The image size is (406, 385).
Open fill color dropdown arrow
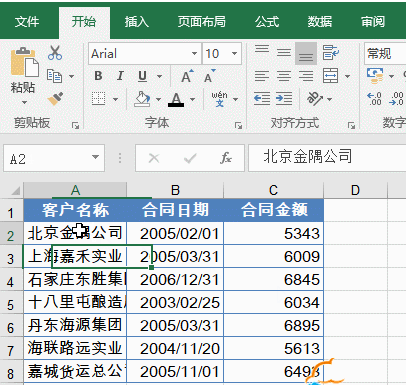(158, 99)
